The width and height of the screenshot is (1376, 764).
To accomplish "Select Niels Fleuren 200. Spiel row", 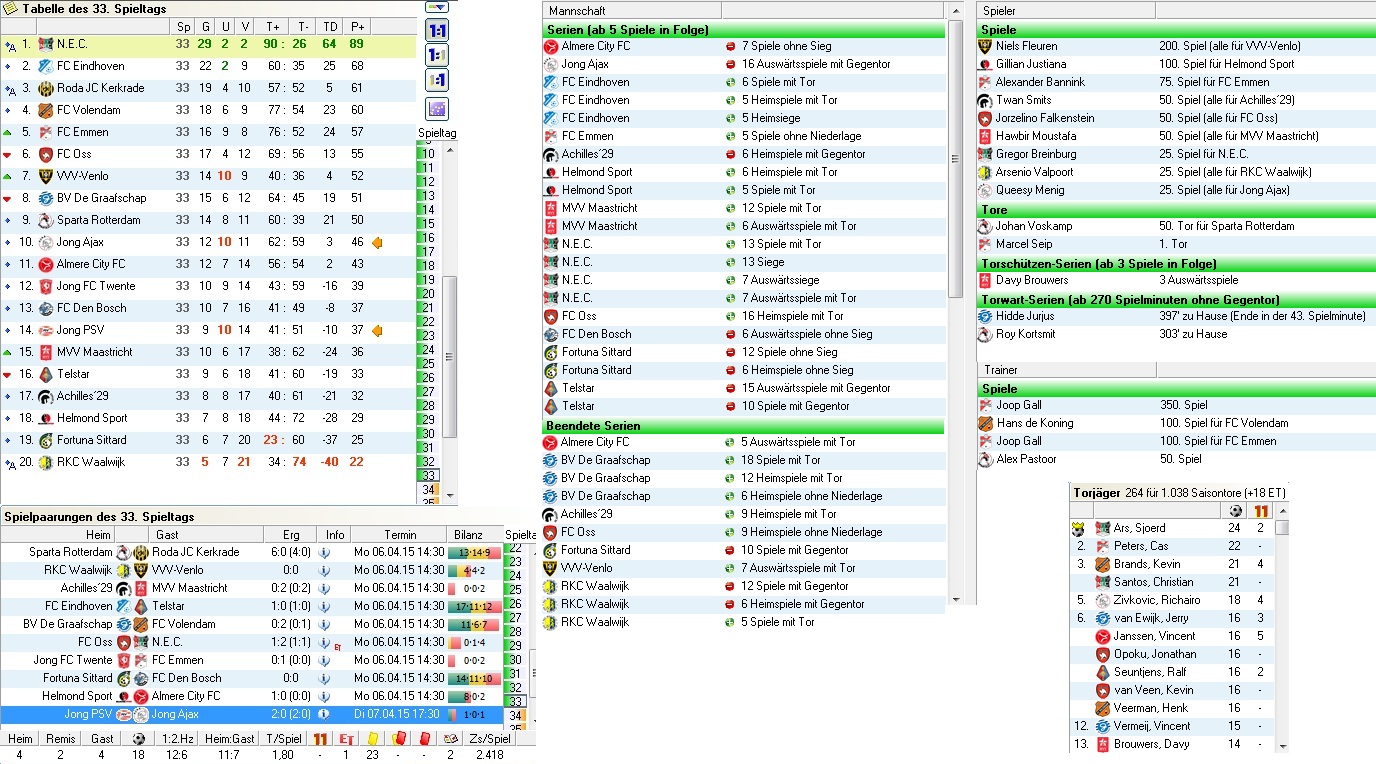I will [x=1176, y=46].
